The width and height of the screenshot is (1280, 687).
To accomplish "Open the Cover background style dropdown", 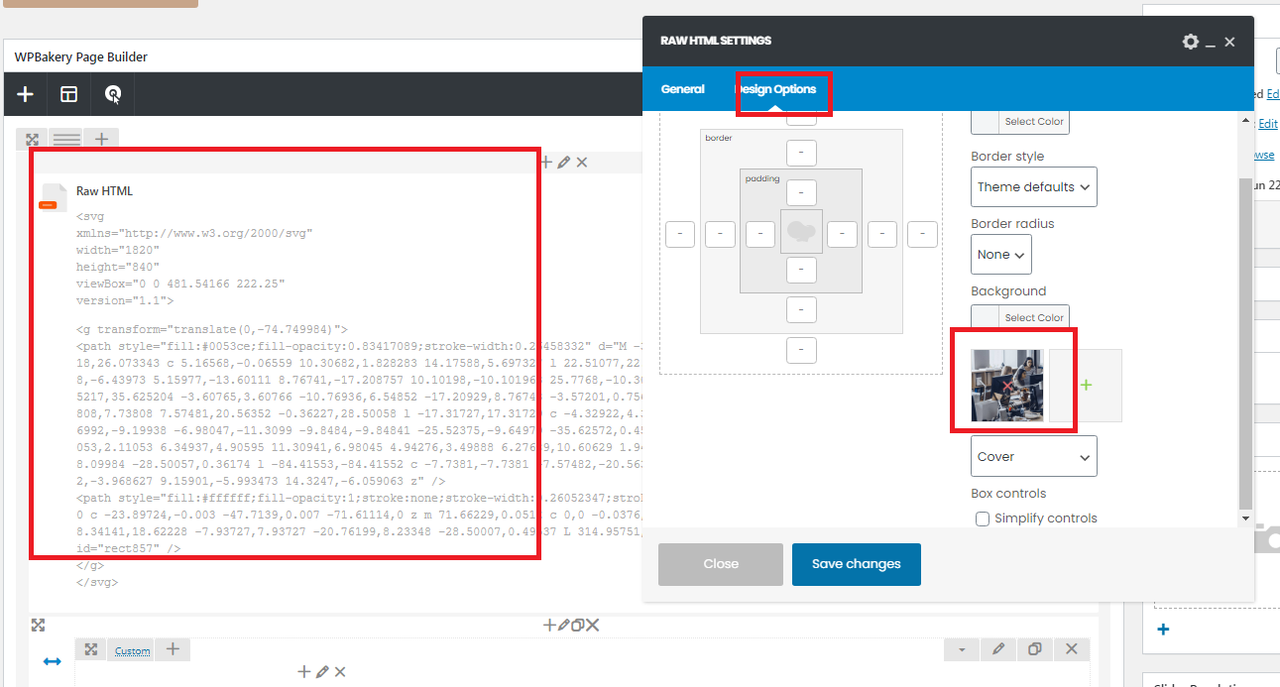I will (1034, 456).
